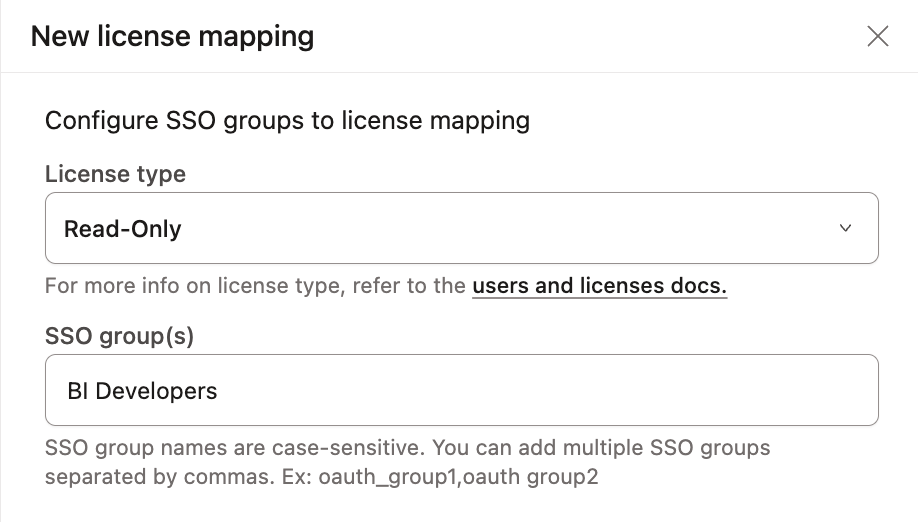Viewport: 918px width, 522px height.
Task: Select the Read-Only value in the combo box
Action: (122, 229)
